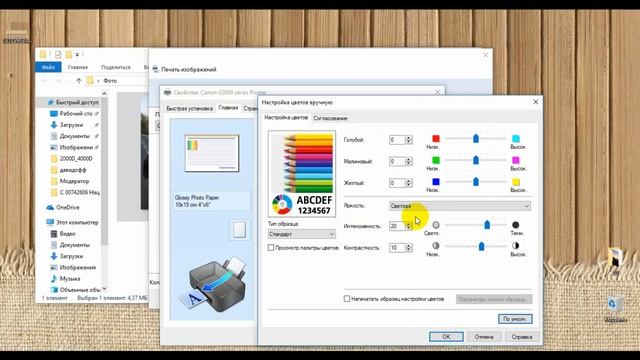640x360 pixels.
Task: Click the blue Yellow-low color icon
Action: coord(436,182)
